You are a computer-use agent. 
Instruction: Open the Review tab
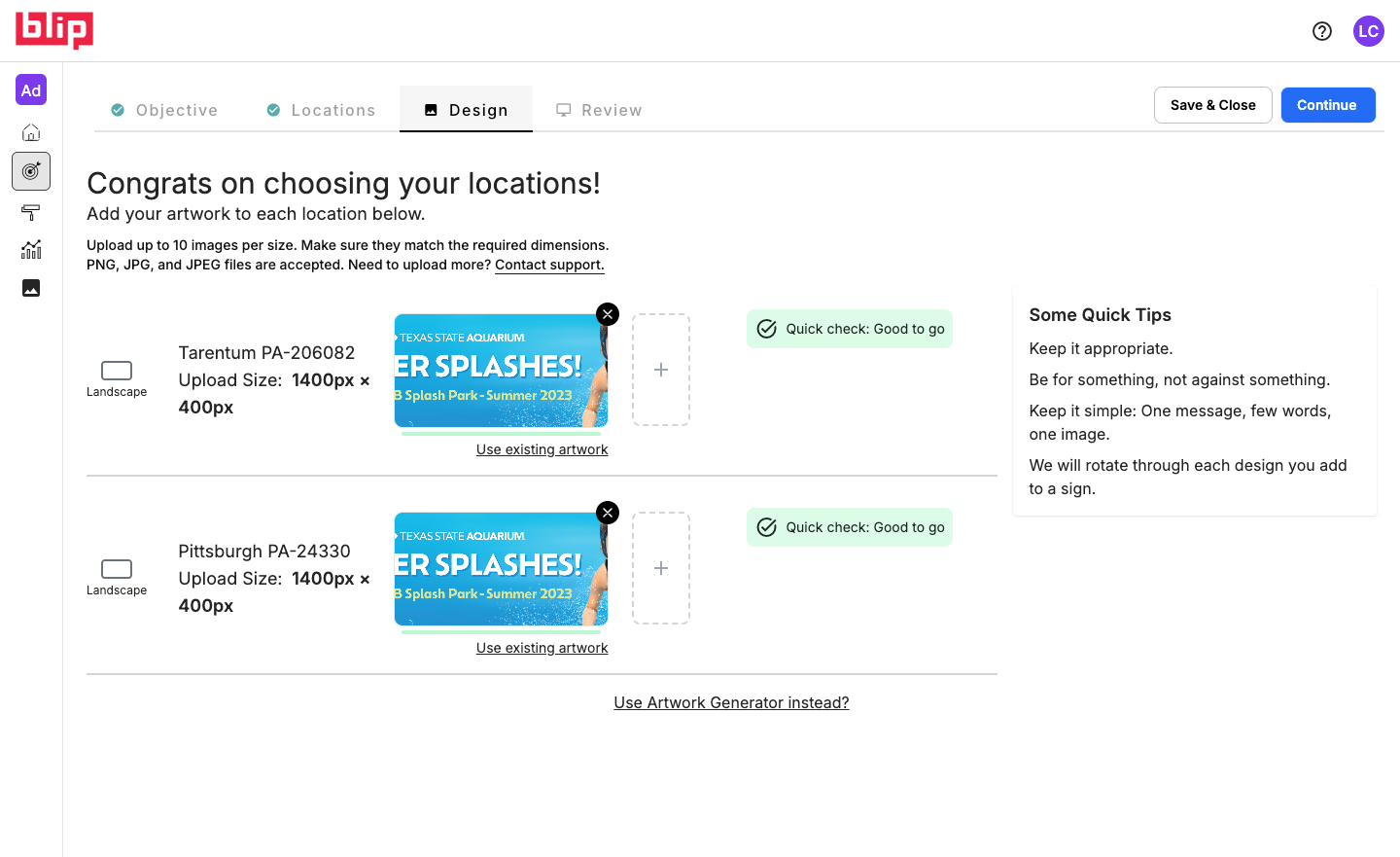[x=599, y=110]
